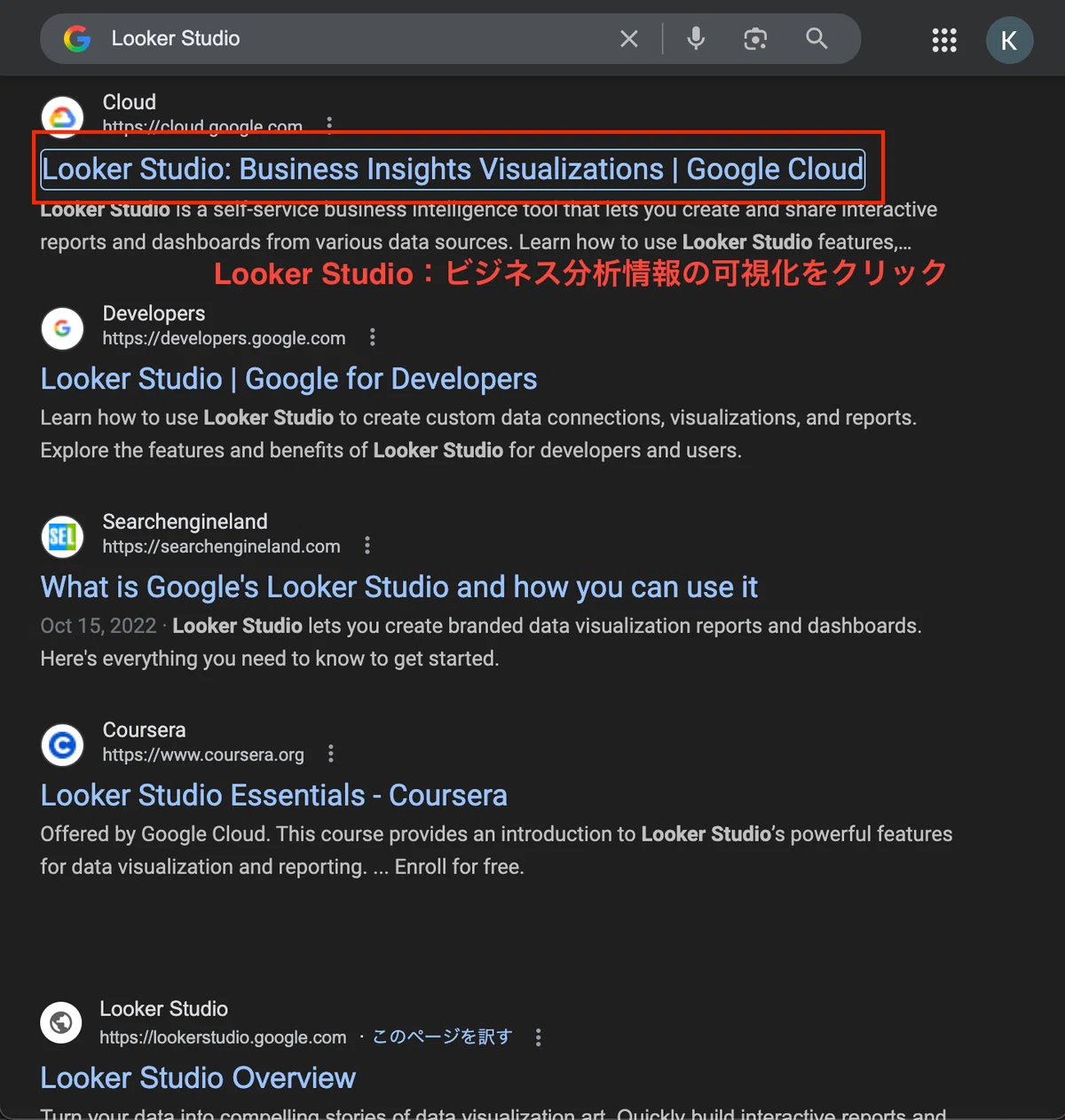Click the https://lookerstudio.google.com URL text
The image size is (1065, 1120).
(x=223, y=1037)
